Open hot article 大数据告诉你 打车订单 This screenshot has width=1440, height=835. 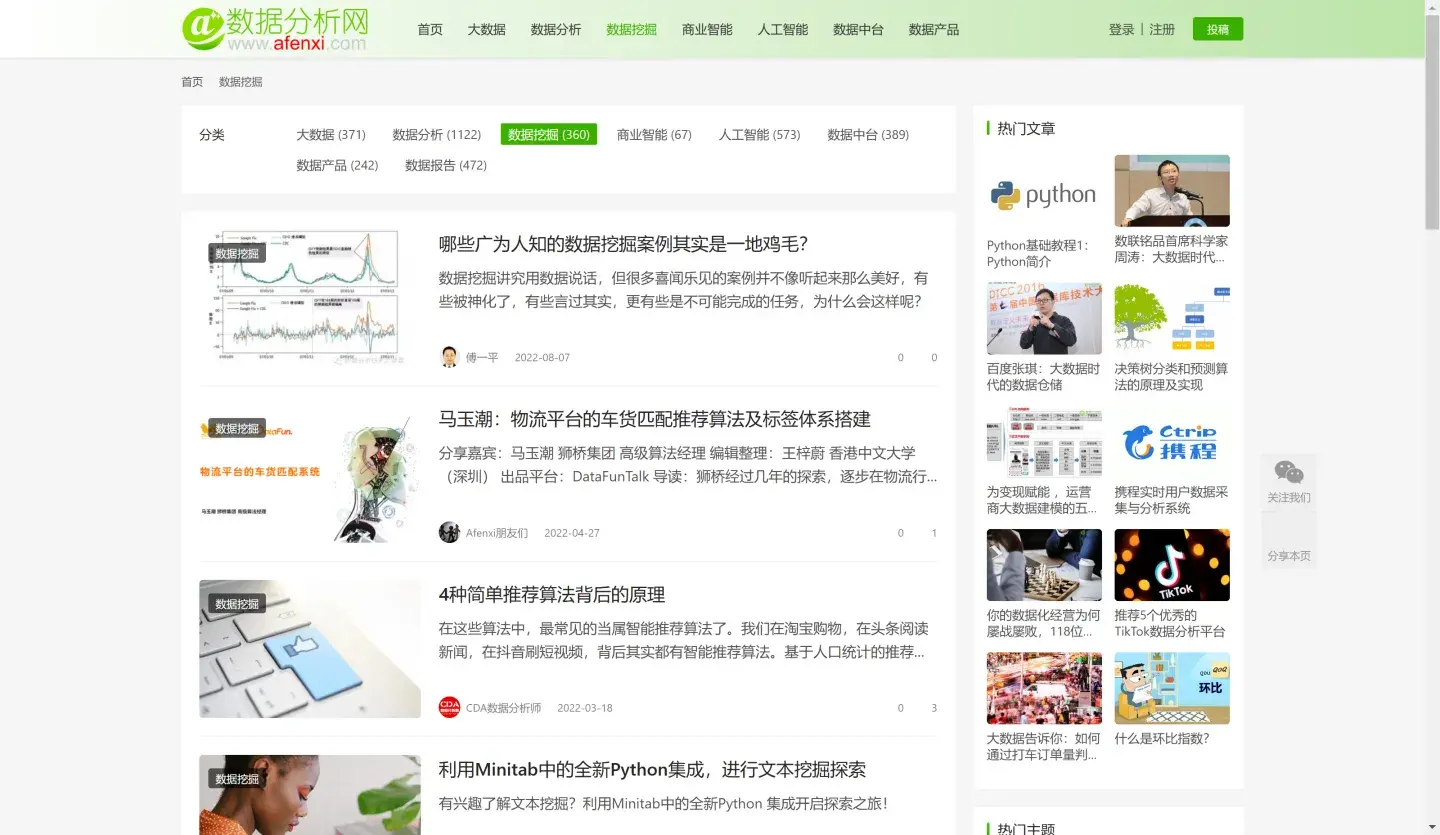tap(1044, 746)
